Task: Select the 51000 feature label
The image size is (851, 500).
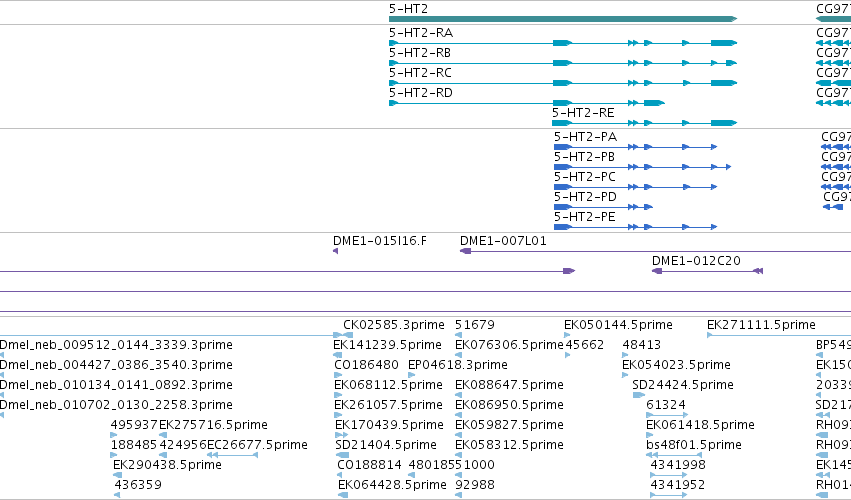Action: coord(475,465)
